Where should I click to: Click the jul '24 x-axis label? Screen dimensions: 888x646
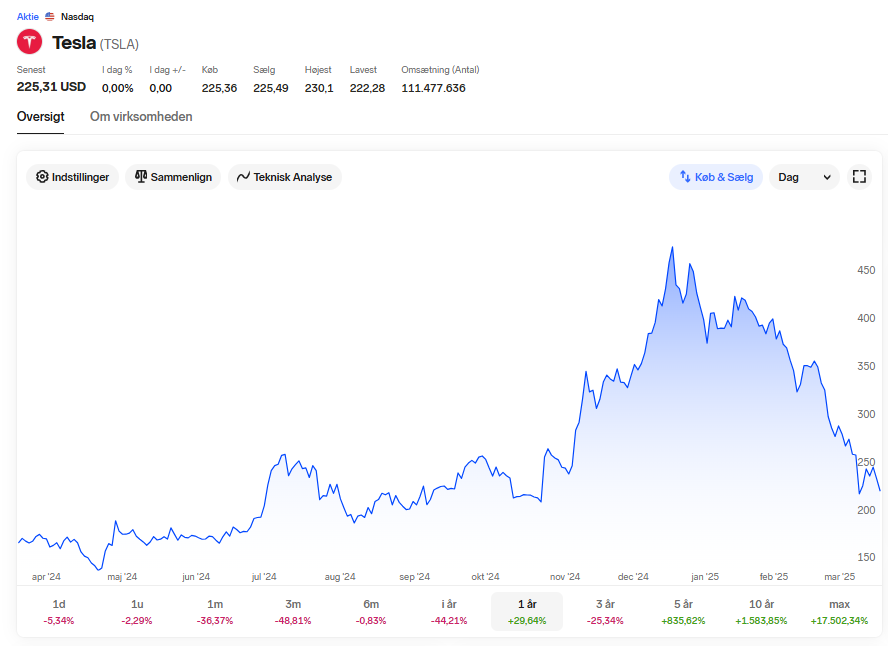pos(264,576)
